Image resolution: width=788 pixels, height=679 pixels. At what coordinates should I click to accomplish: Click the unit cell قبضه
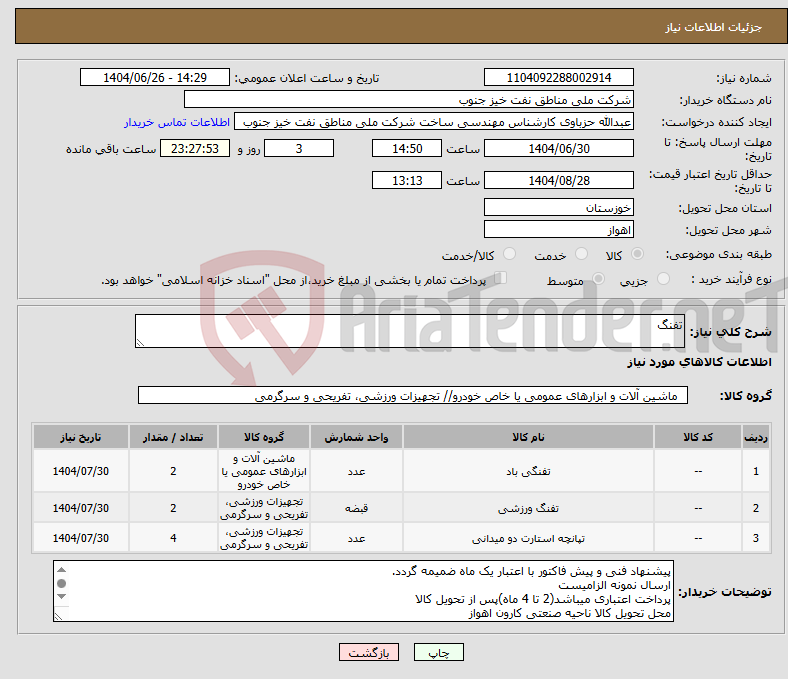(x=356, y=508)
